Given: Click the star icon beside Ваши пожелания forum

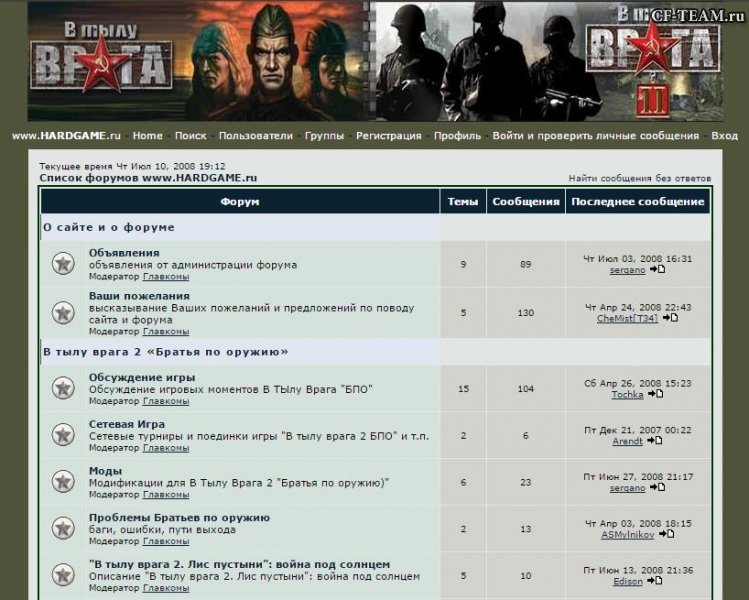Looking at the screenshot, I should coord(63,313).
